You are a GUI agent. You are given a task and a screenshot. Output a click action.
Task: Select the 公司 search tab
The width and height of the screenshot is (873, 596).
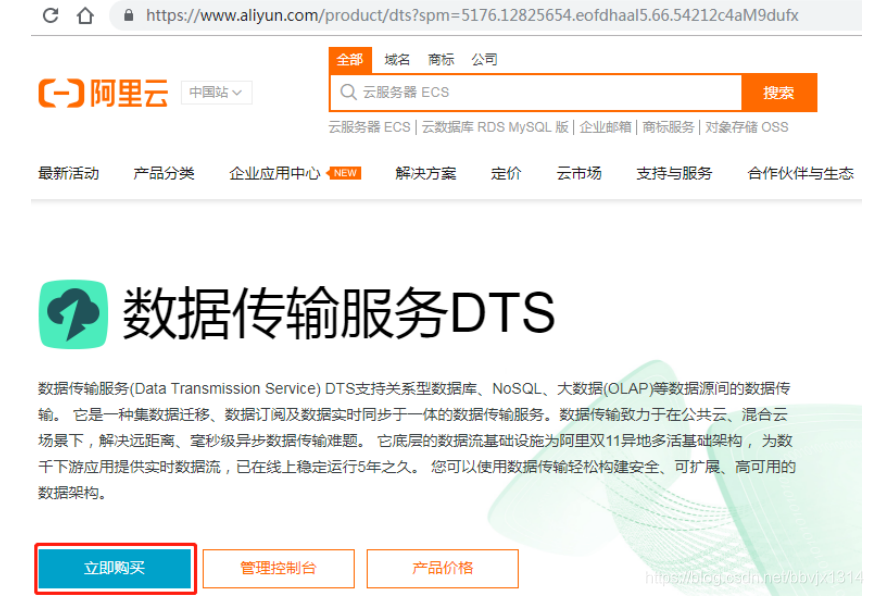(484, 60)
